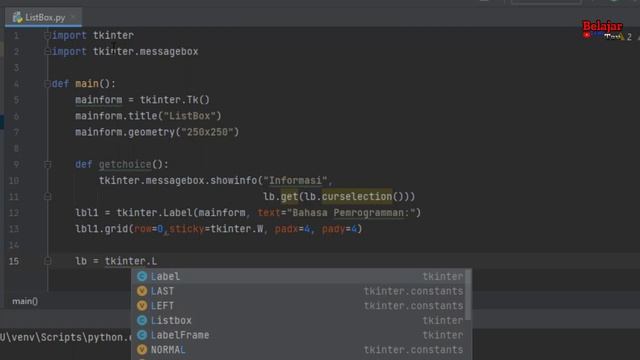Click the fold marker on line 15
This screenshot has height=360, width=640.
pos(47,261)
